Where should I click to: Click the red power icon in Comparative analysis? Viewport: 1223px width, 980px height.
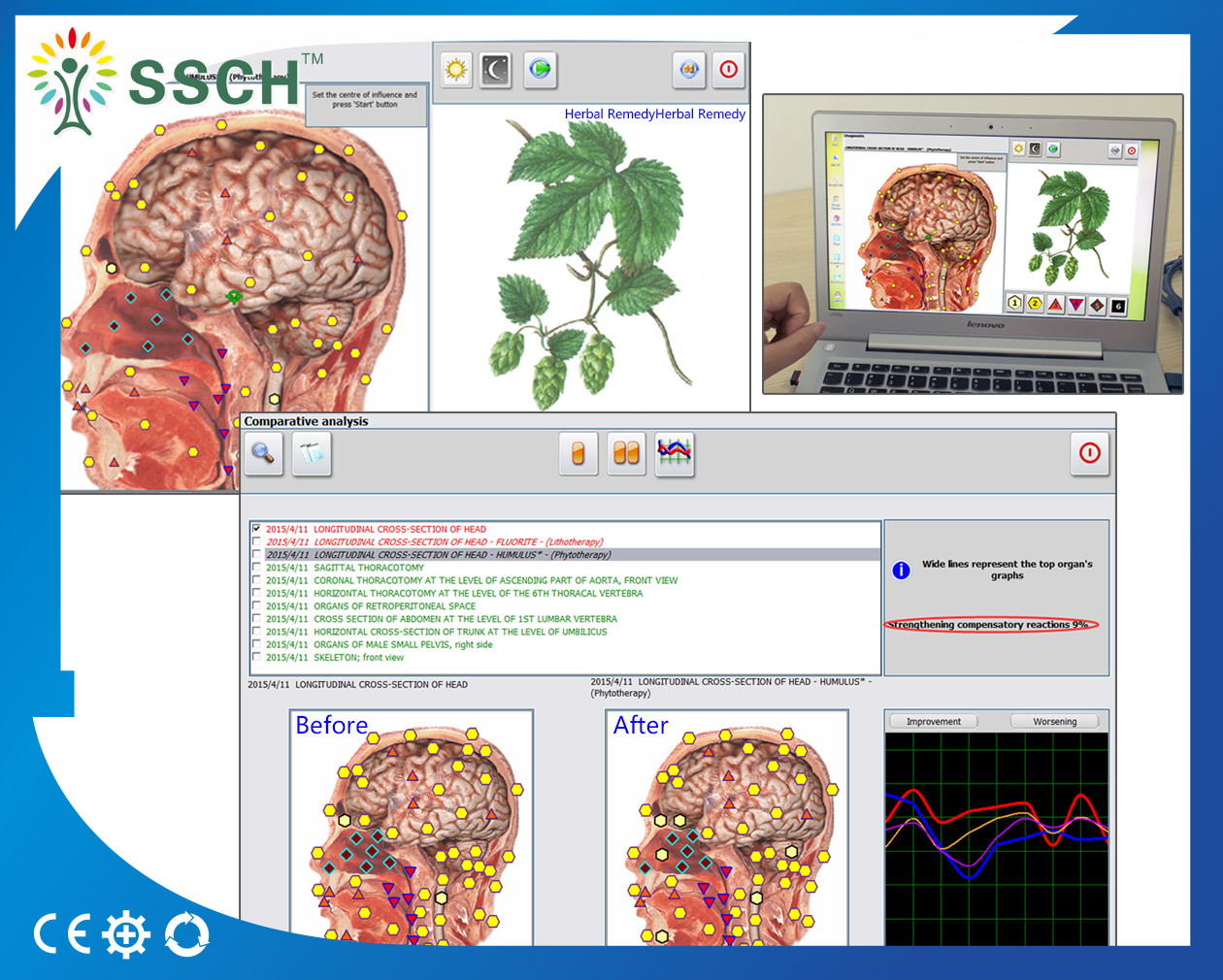pyautogui.click(x=1090, y=453)
